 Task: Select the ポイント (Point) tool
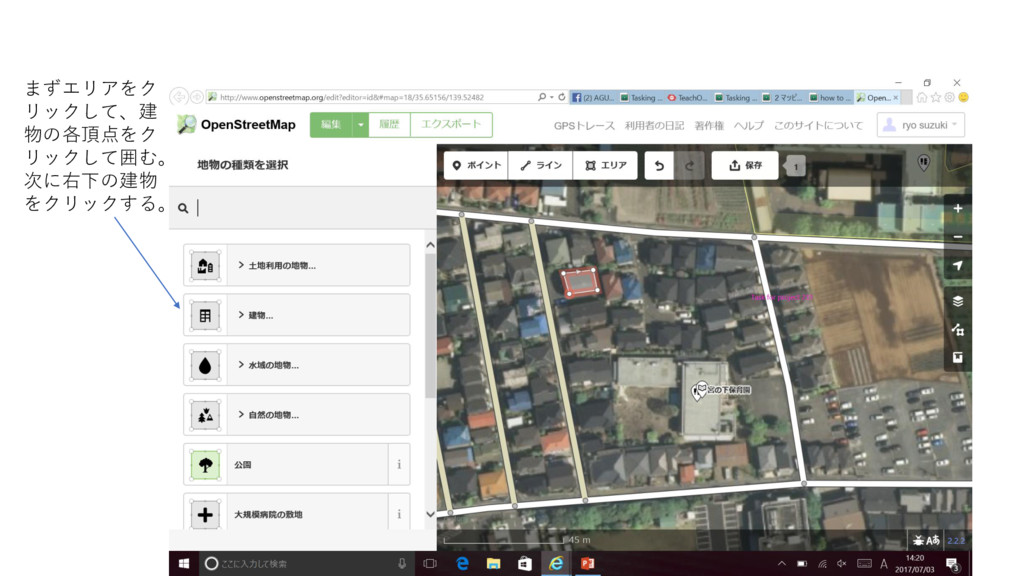coord(475,165)
